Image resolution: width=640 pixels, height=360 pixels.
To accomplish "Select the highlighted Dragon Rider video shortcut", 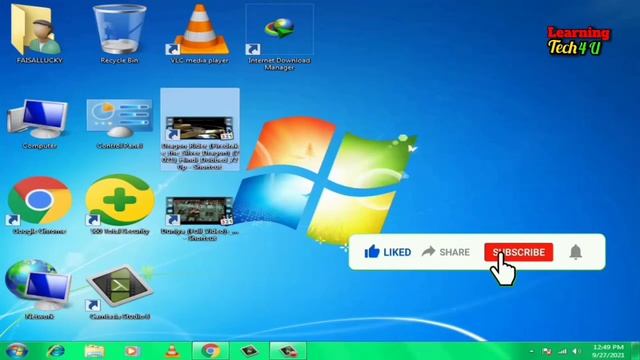I will pos(200,129).
